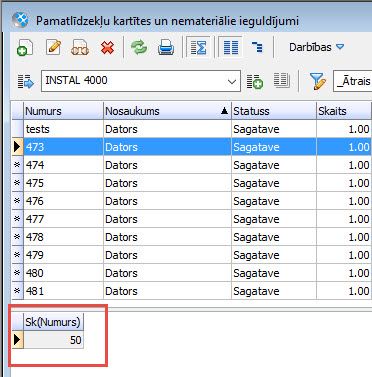This screenshot has width=372, height=377.
Task: Click the Numurs column header
Action: click(63, 111)
